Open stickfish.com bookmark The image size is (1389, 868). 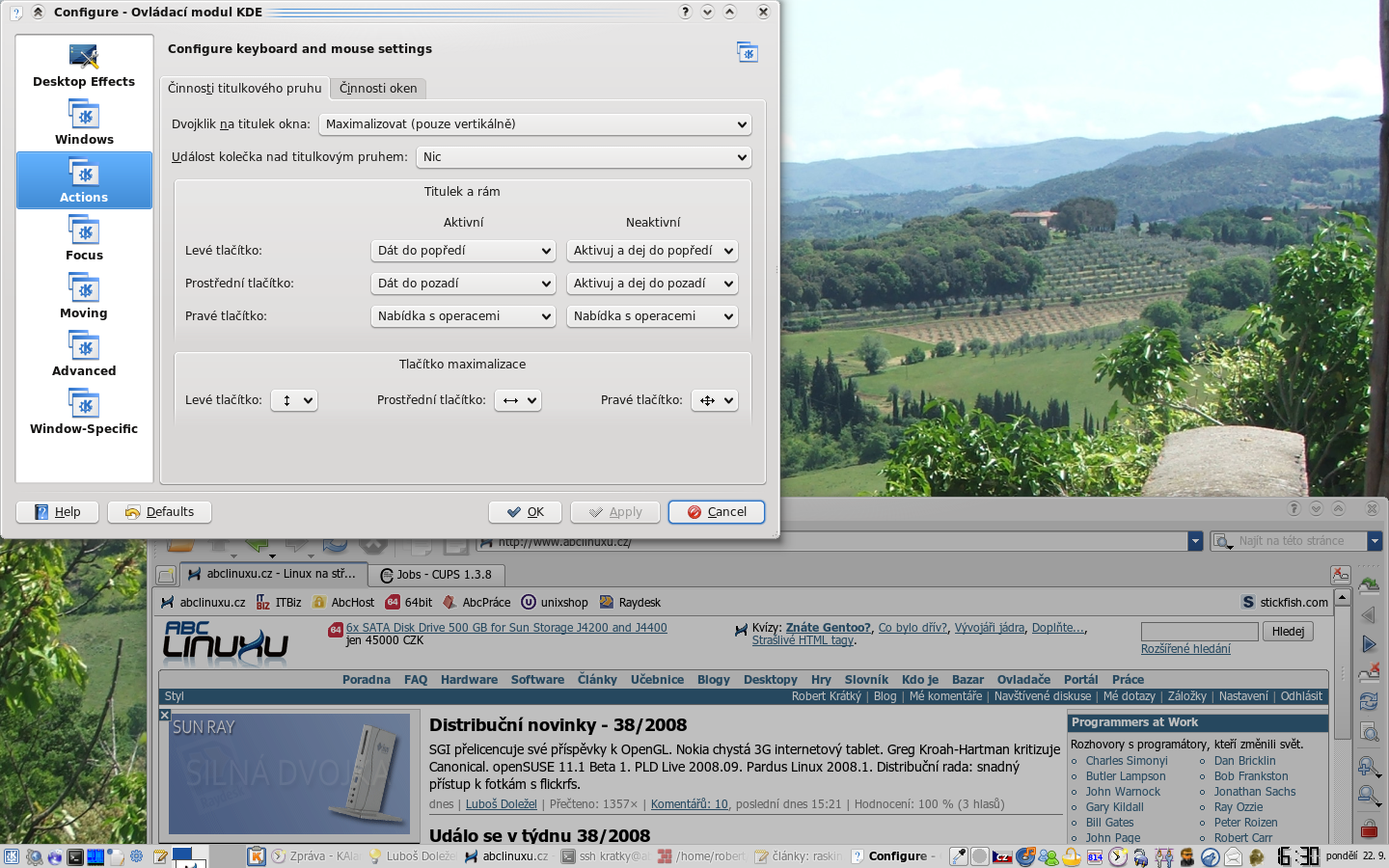(x=1285, y=602)
